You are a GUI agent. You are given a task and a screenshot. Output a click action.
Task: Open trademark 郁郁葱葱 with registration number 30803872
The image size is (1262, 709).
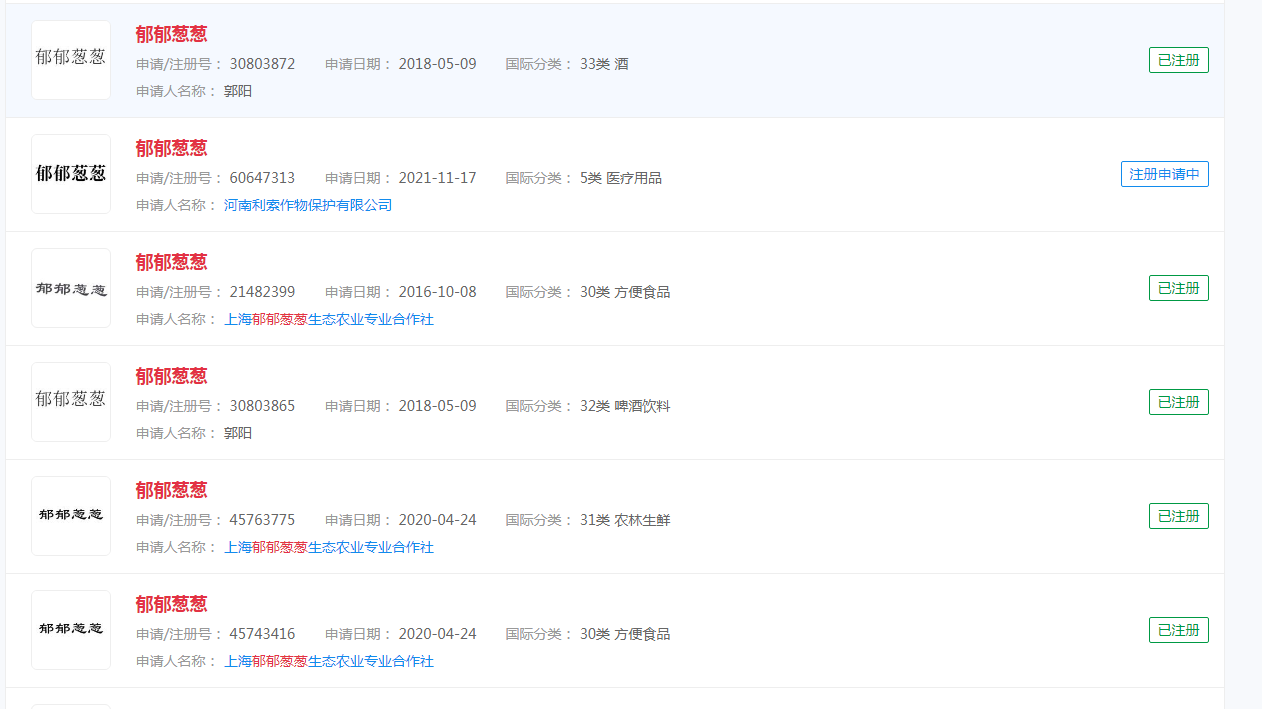click(x=171, y=33)
